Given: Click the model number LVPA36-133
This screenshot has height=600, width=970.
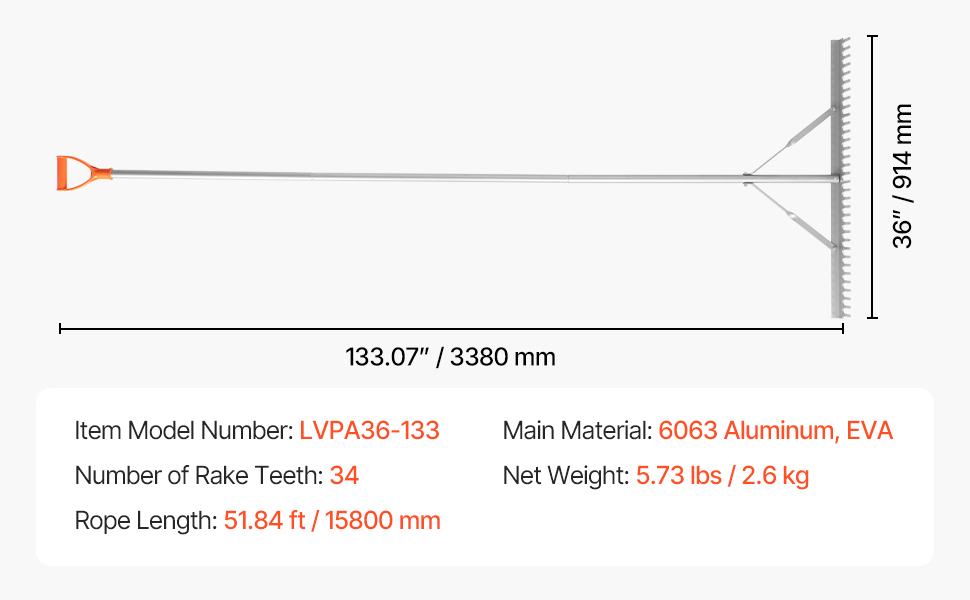Looking at the screenshot, I should [x=369, y=431].
